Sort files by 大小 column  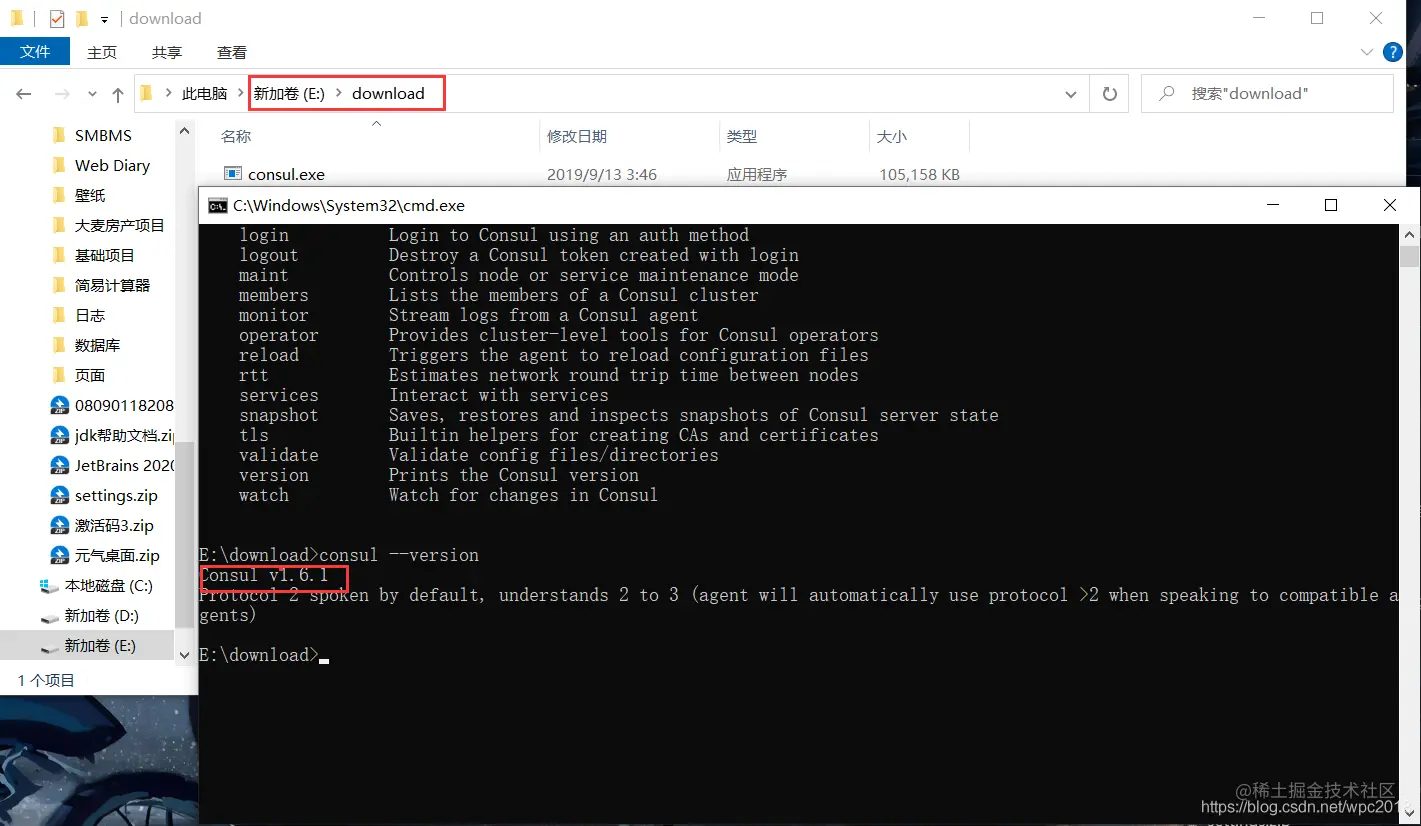pyautogui.click(x=892, y=136)
